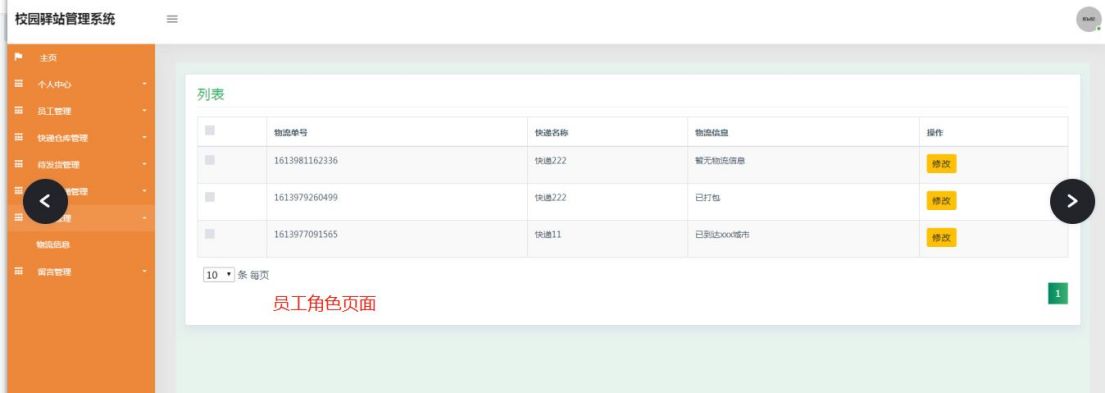This screenshot has width=1105, height=393.
Task: Click the grid icon beside 个人中心
Action: [x=18, y=84]
